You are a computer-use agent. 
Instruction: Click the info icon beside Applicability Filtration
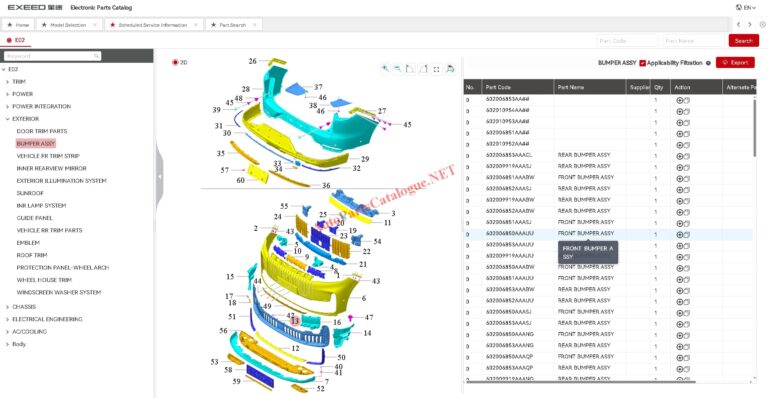(x=708, y=63)
